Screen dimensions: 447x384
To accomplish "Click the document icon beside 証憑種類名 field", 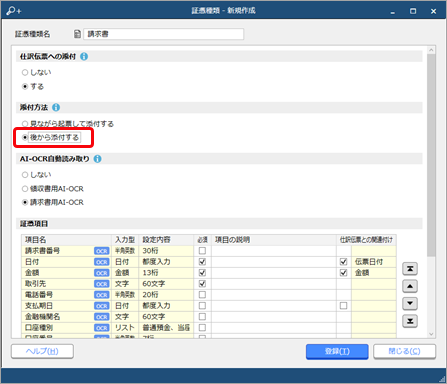I will (x=77, y=34).
